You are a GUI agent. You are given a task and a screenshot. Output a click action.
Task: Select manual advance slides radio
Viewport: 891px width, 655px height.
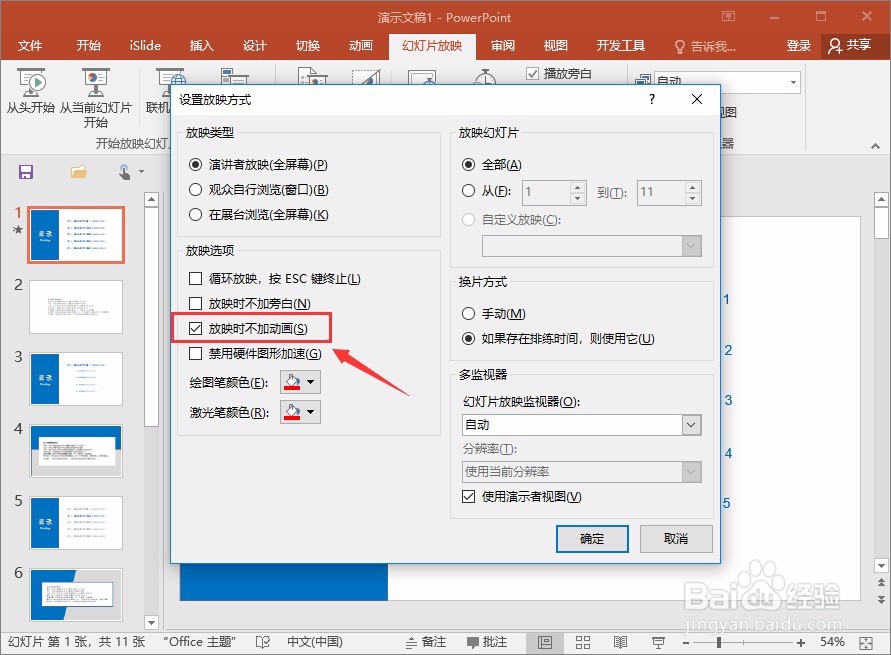point(468,314)
